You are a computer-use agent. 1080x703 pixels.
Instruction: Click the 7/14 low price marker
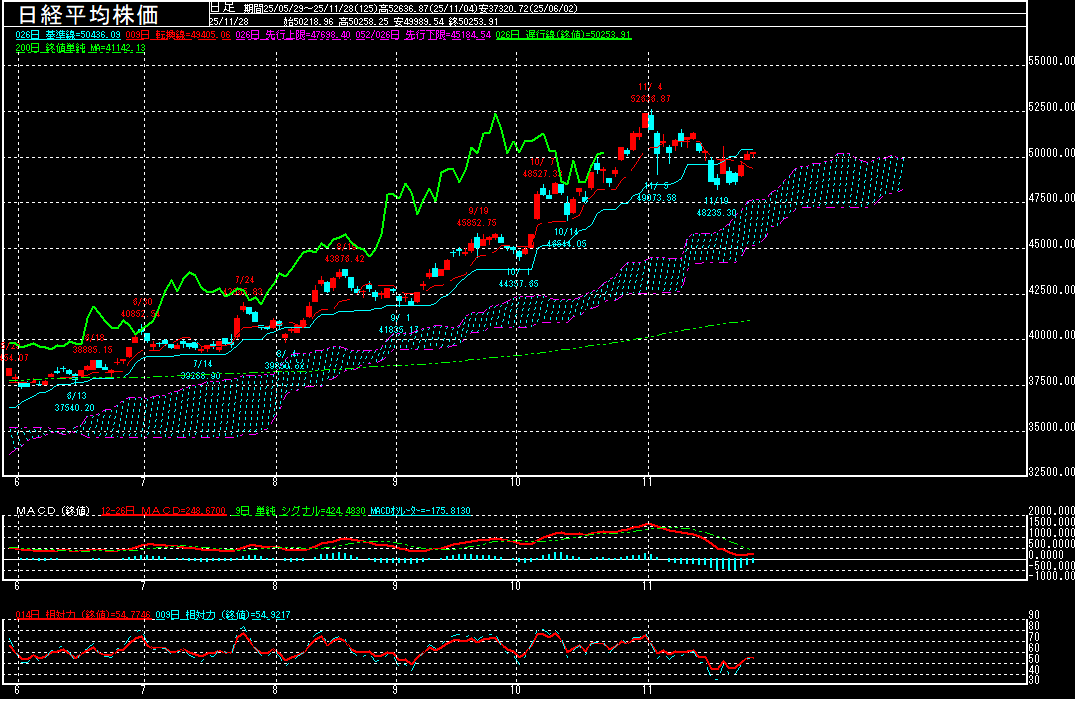(201, 374)
